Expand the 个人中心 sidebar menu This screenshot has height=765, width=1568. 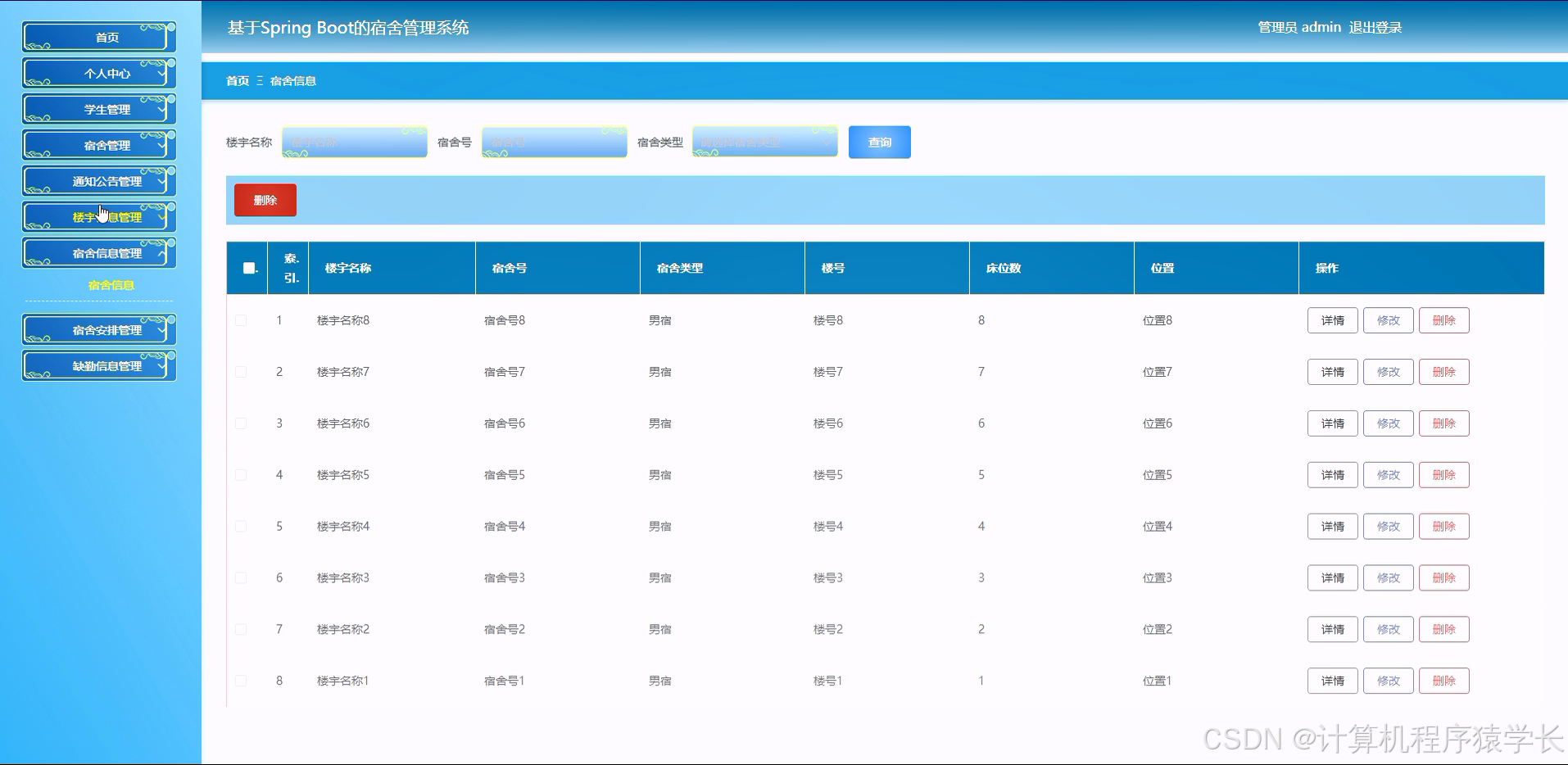(99, 73)
